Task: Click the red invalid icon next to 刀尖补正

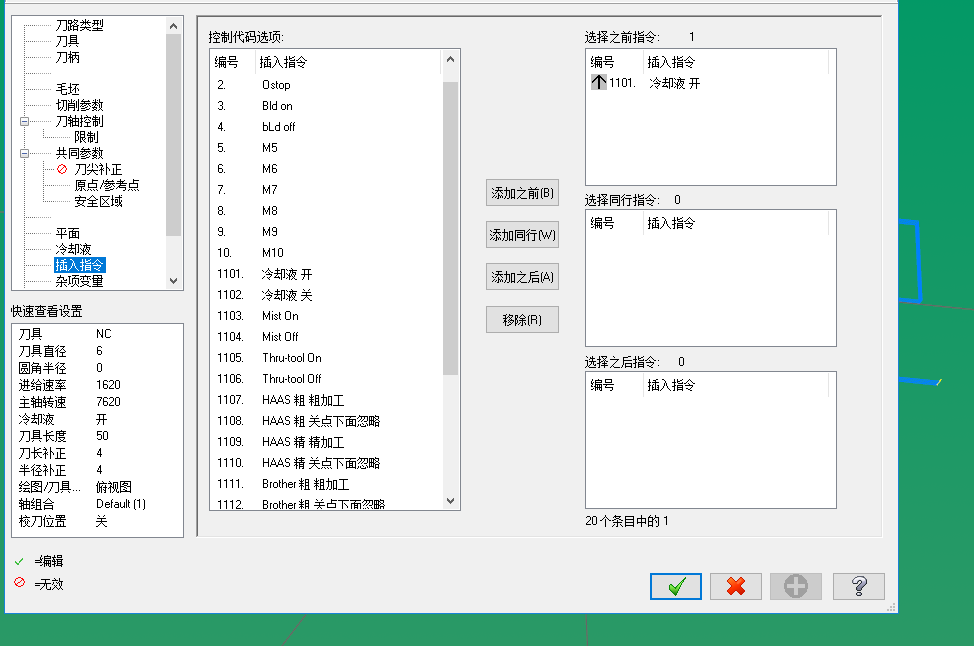Action: (62, 169)
